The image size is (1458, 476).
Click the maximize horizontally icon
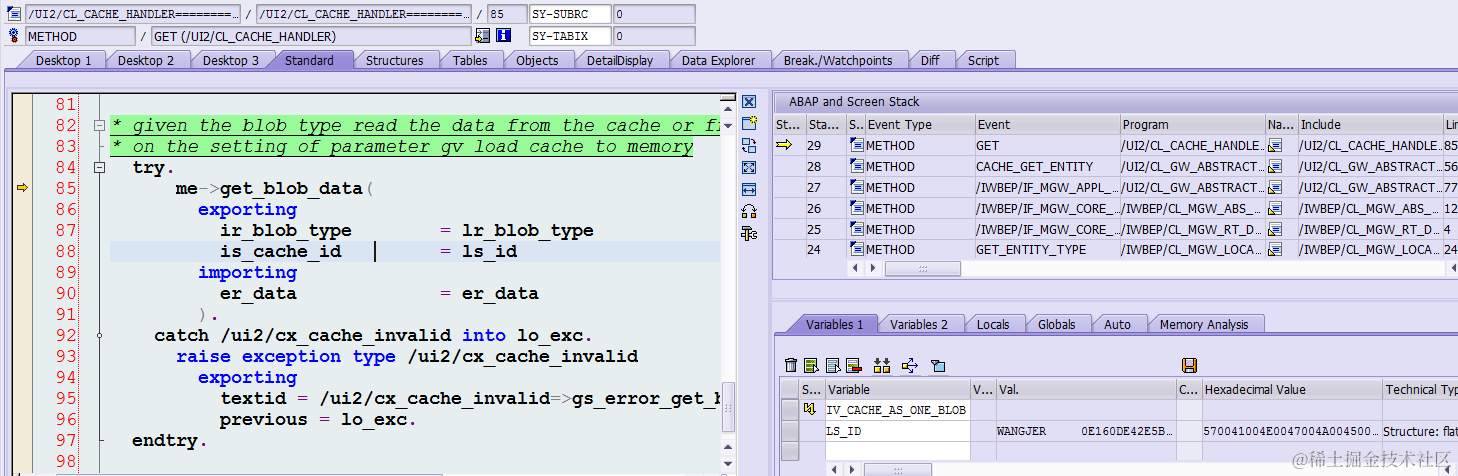pyautogui.click(x=749, y=189)
